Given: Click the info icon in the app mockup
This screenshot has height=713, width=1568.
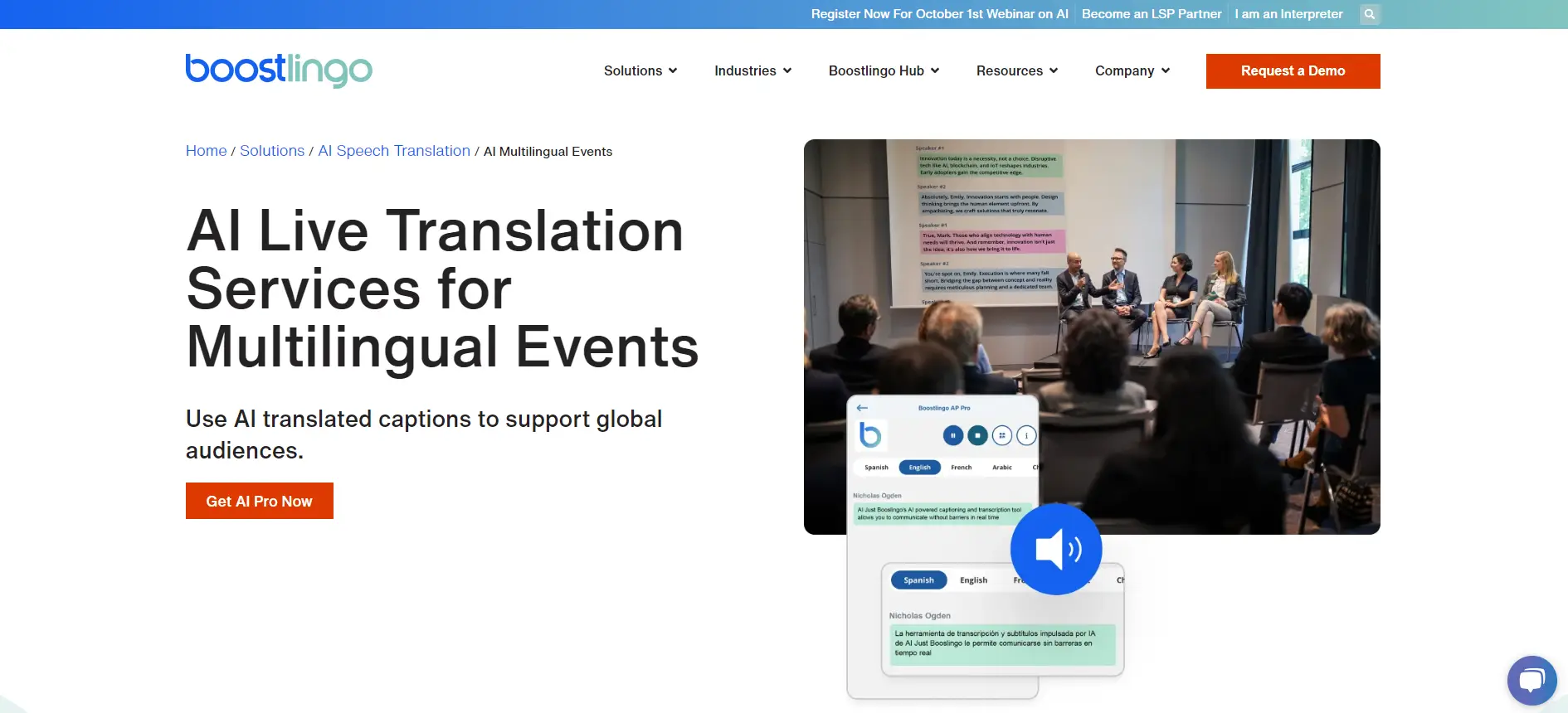Looking at the screenshot, I should click(x=1026, y=435).
